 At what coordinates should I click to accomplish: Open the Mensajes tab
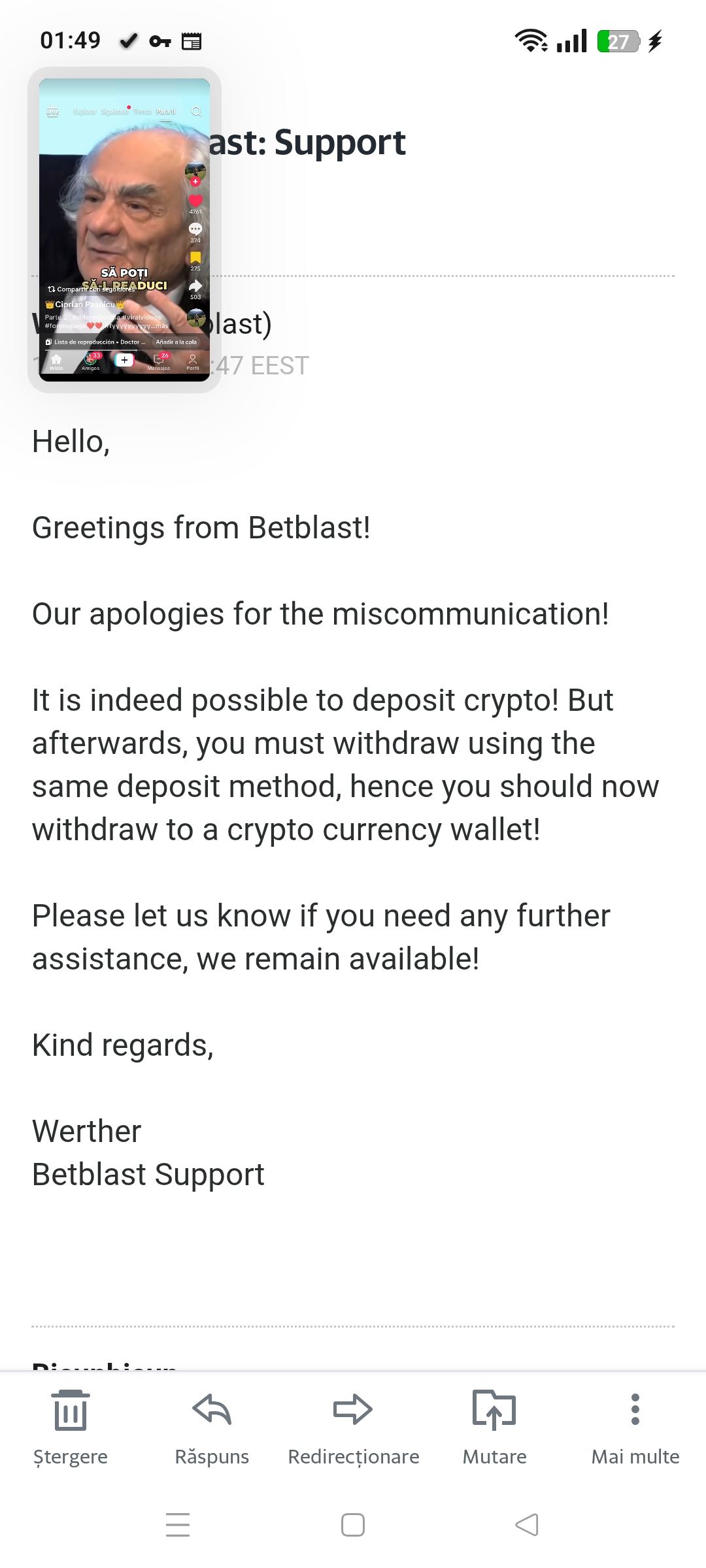point(159,361)
